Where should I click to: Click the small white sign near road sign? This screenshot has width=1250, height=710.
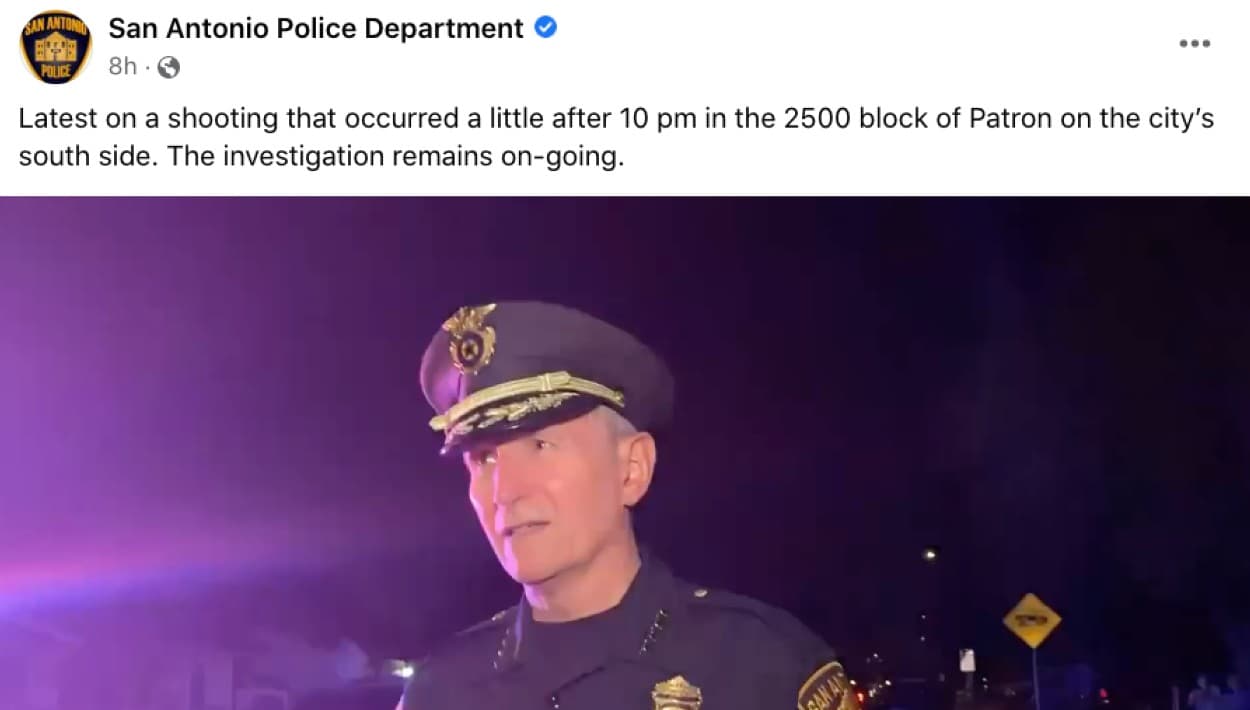click(x=966, y=660)
